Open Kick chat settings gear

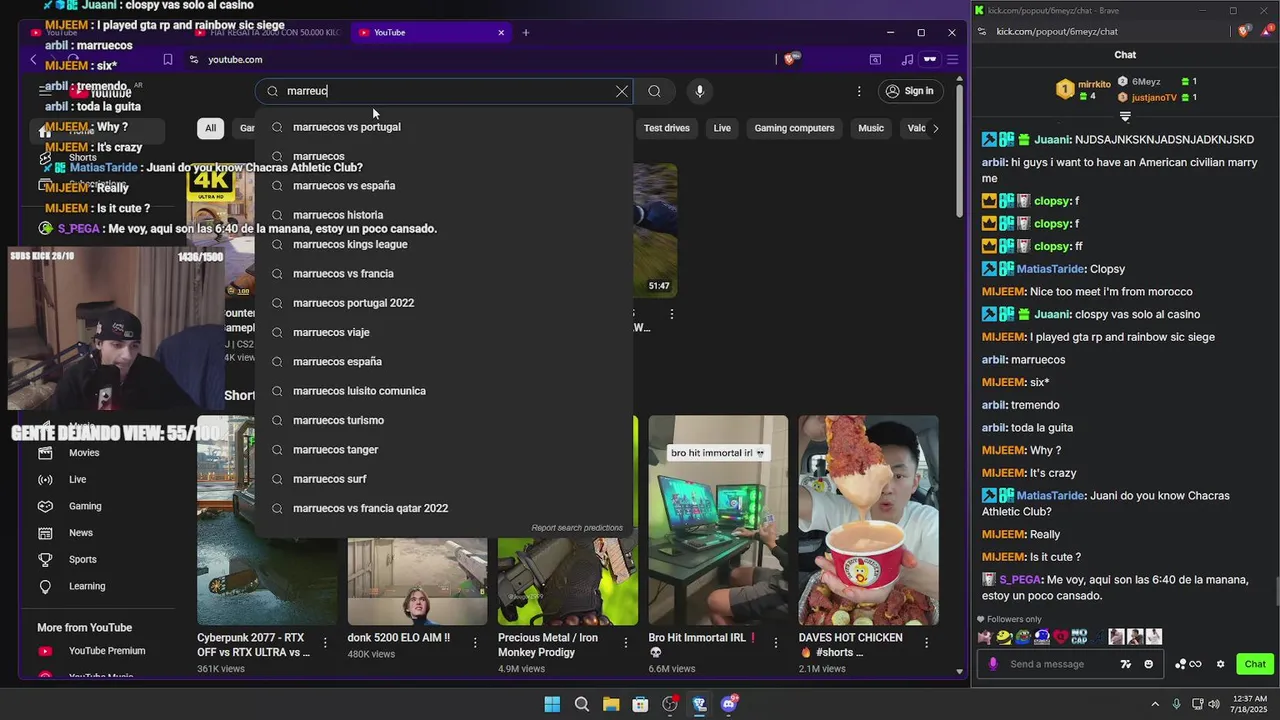click(x=1220, y=664)
